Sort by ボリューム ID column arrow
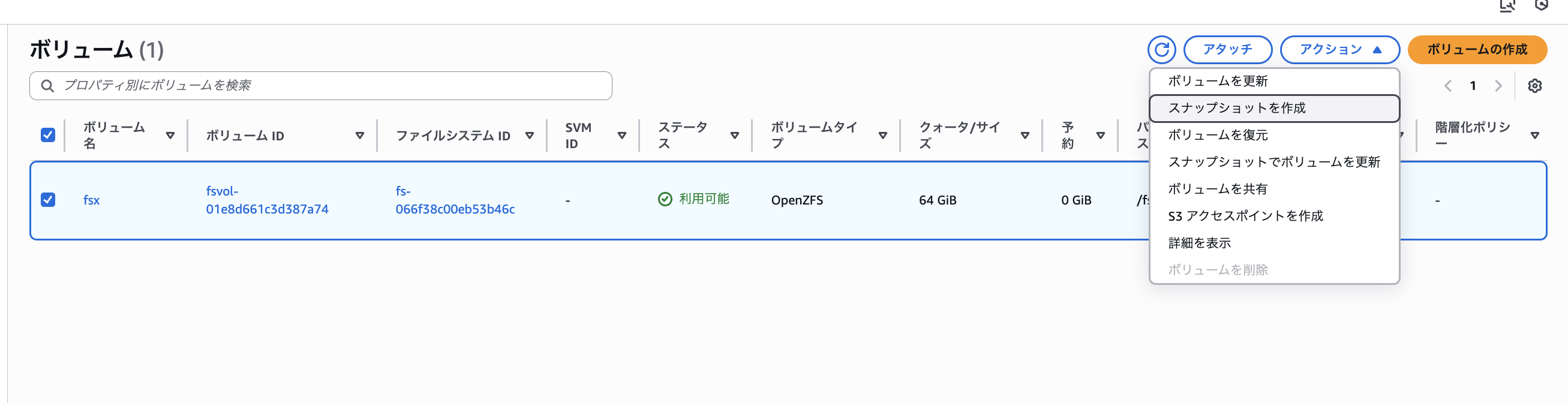This screenshot has height=403, width=1568. tap(360, 135)
